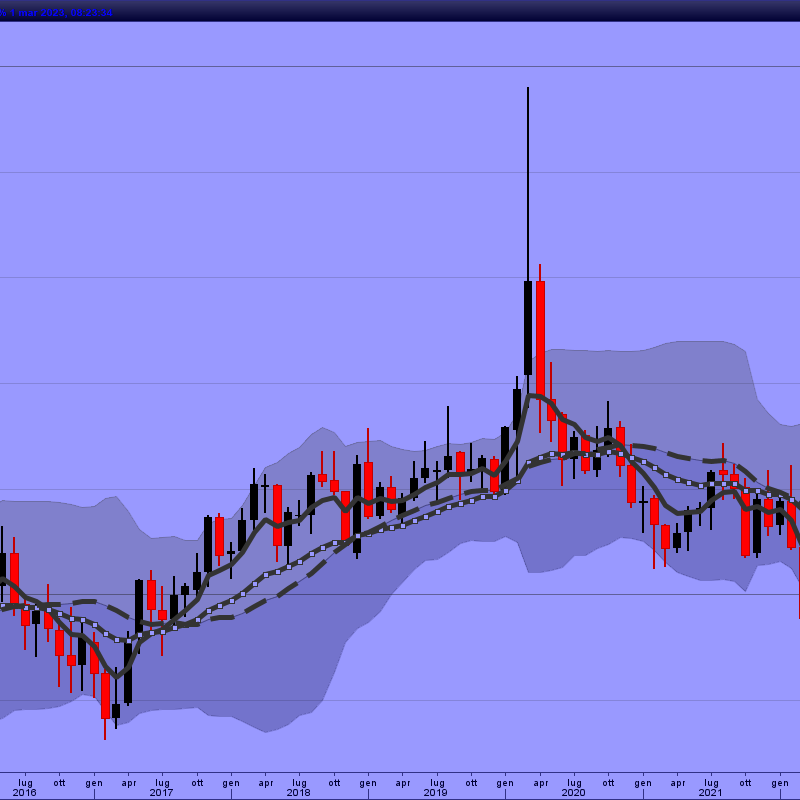The image size is (800, 800).
Task: Click the tall black candle with longest upper wick
Action: coord(527,328)
